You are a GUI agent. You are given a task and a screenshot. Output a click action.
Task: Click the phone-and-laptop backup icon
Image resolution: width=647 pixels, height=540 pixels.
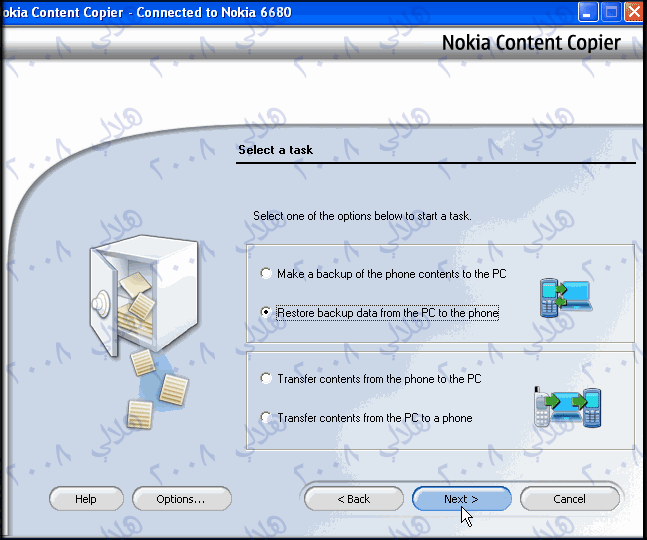tap(566, 297)
